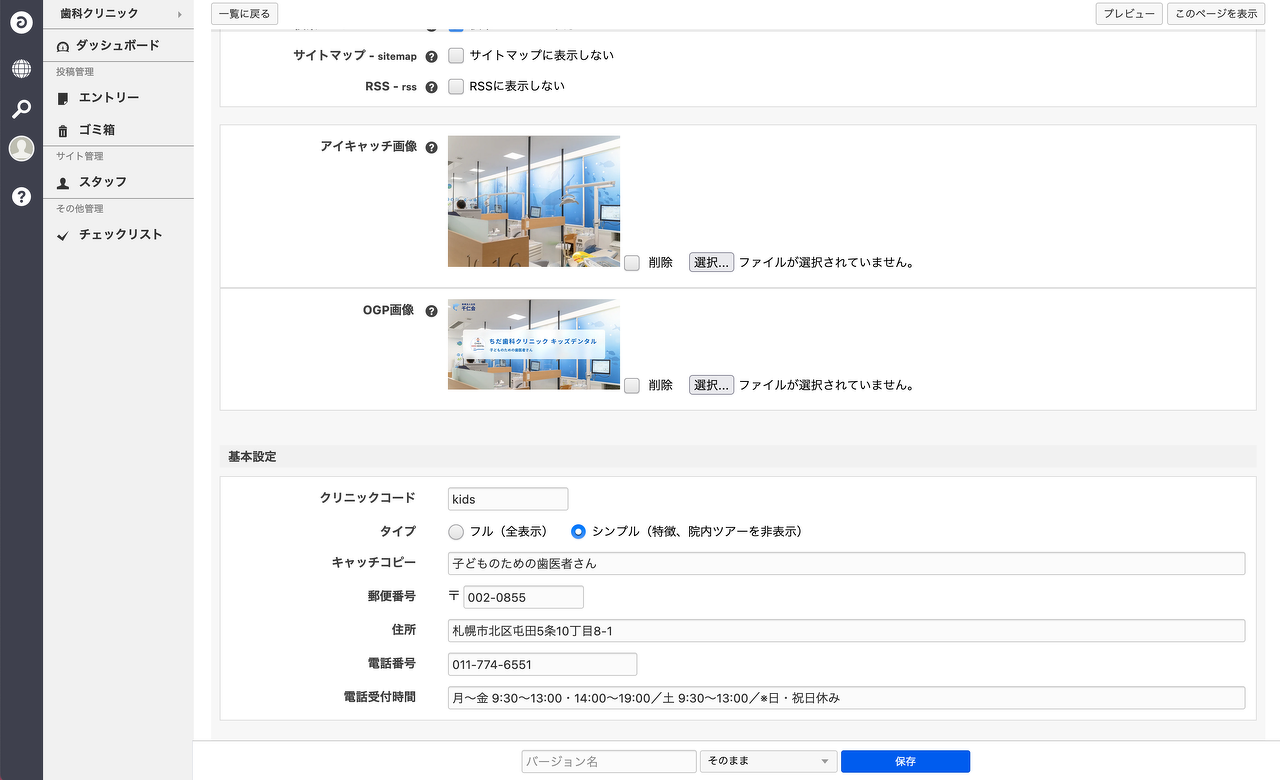Click help icon beside OGP画像 label
Viewport: 1280px width, 780px height.
432,311
